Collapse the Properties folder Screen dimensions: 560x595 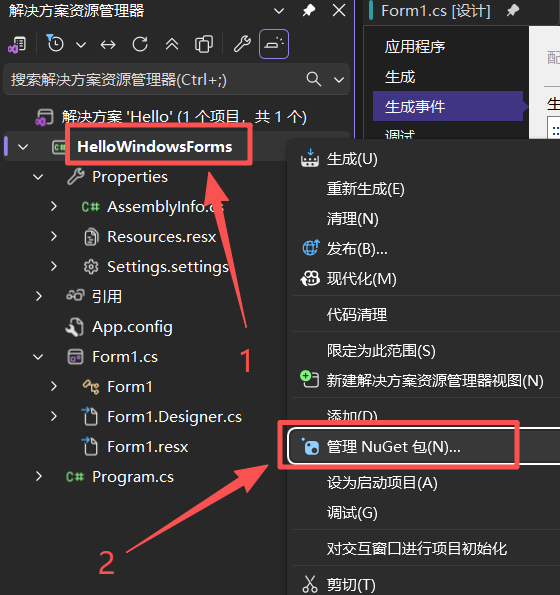38,177
